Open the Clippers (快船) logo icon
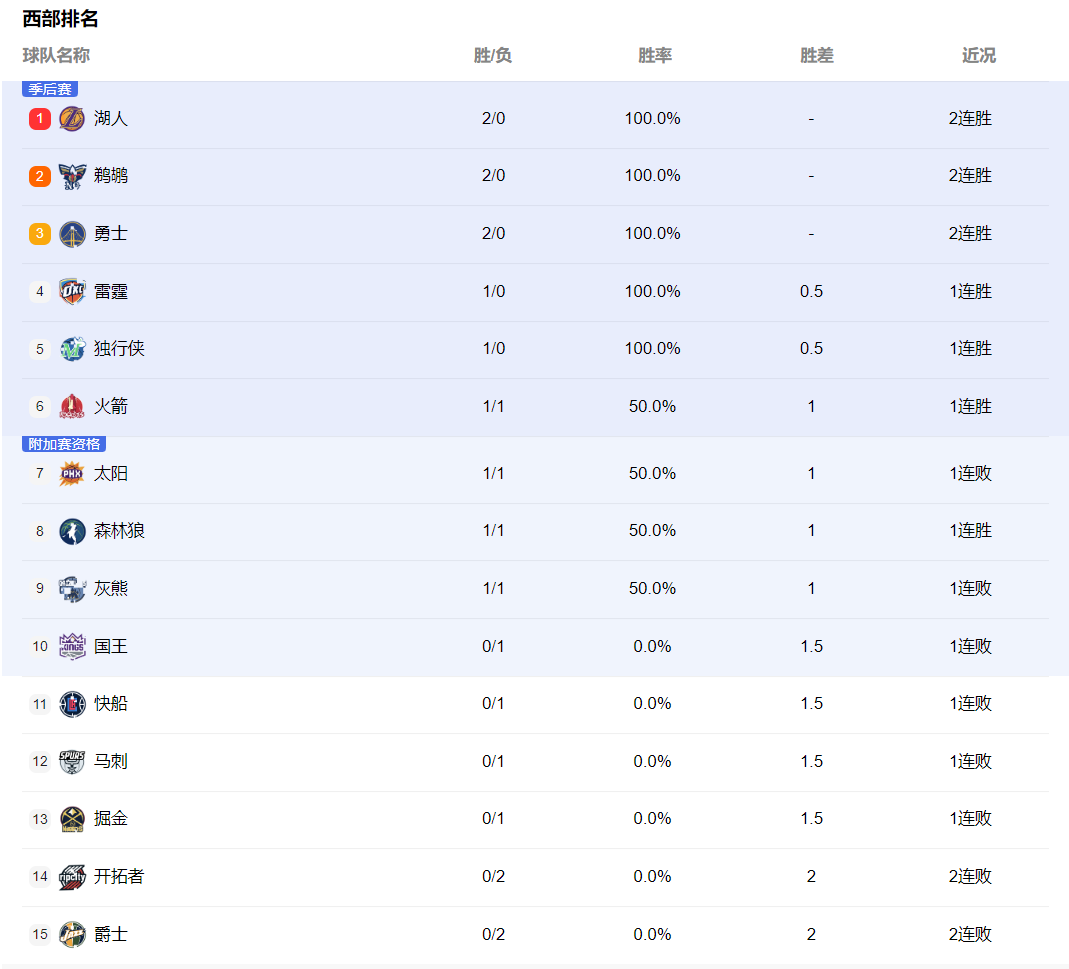This screenshot has height=969, width=1069. tap(72, 704)
